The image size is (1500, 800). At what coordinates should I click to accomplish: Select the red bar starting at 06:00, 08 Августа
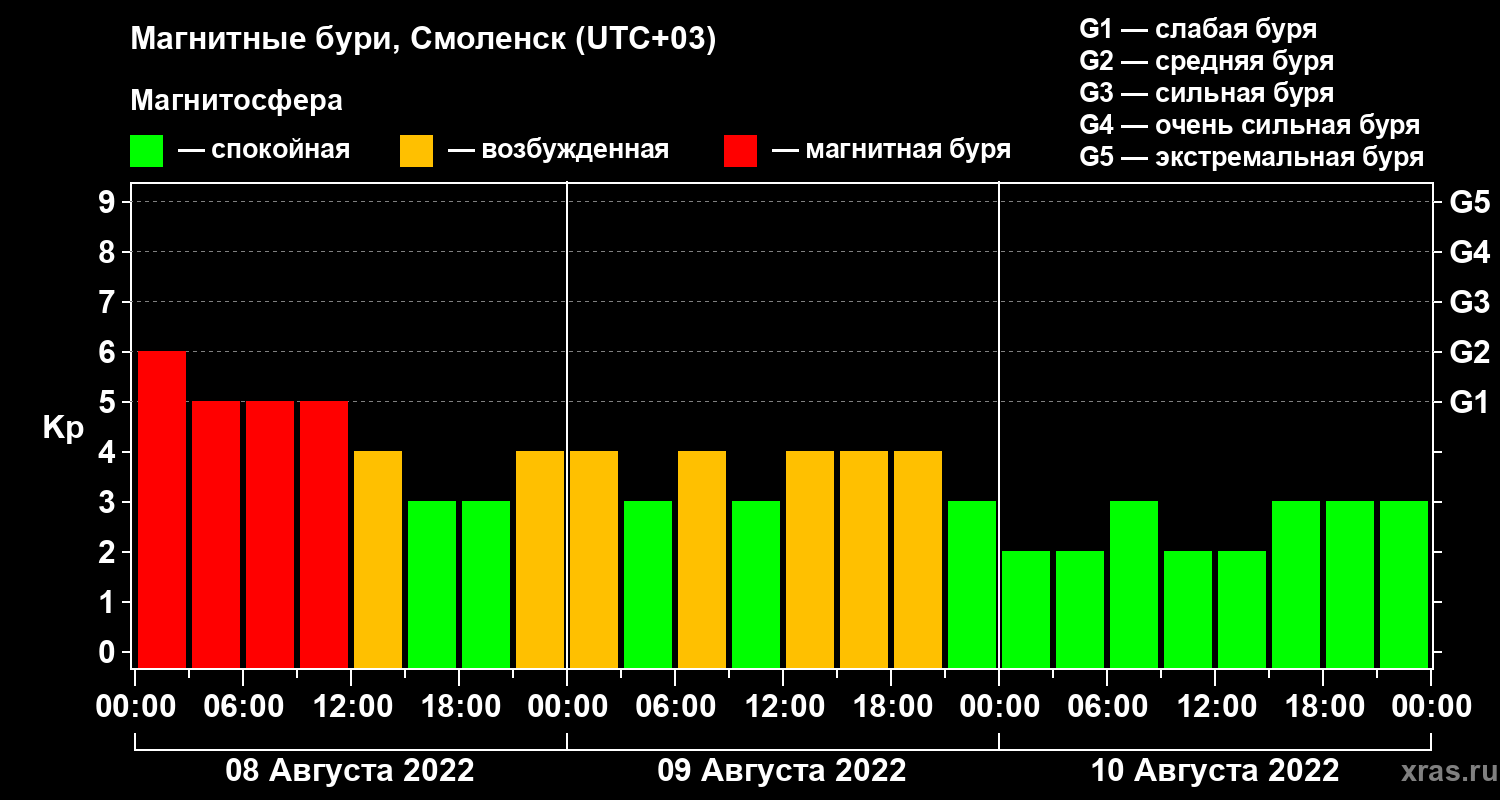270,535
